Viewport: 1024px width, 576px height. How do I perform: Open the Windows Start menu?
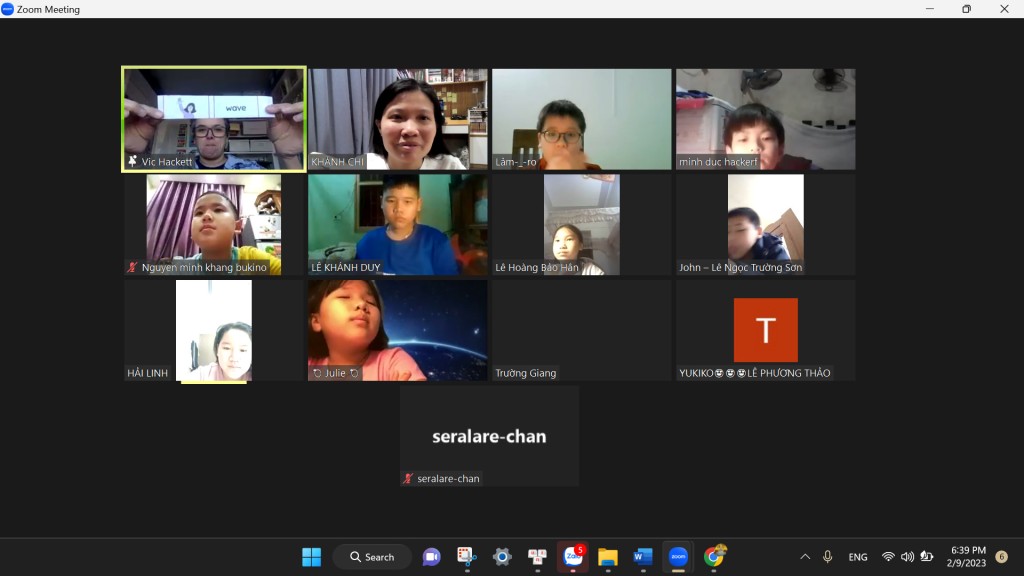311,557
